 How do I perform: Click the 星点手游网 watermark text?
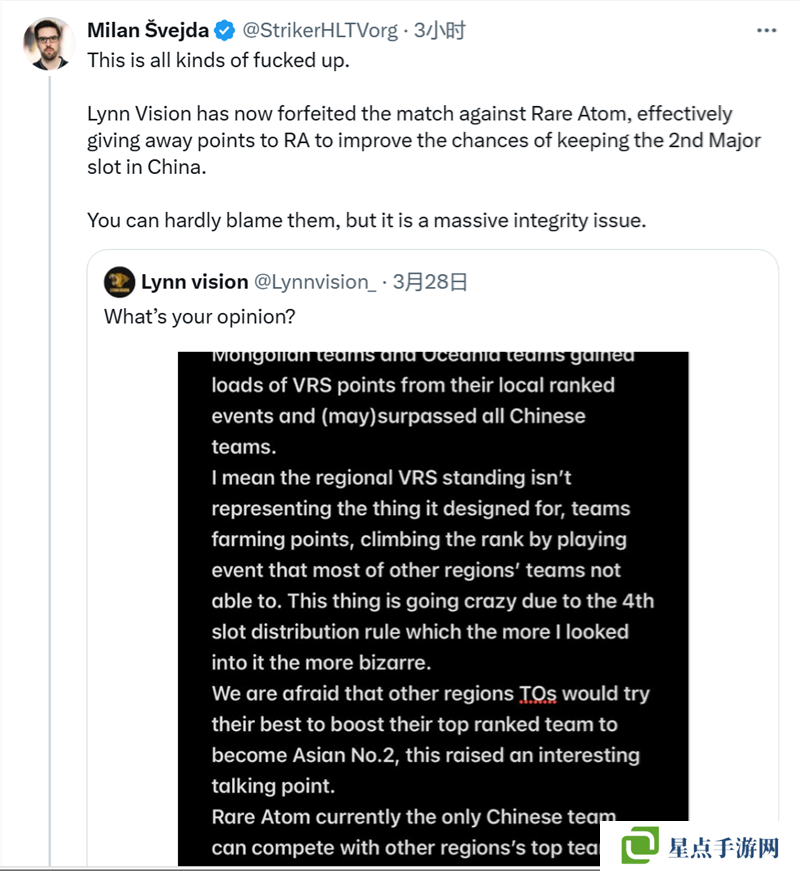(723, 848)
